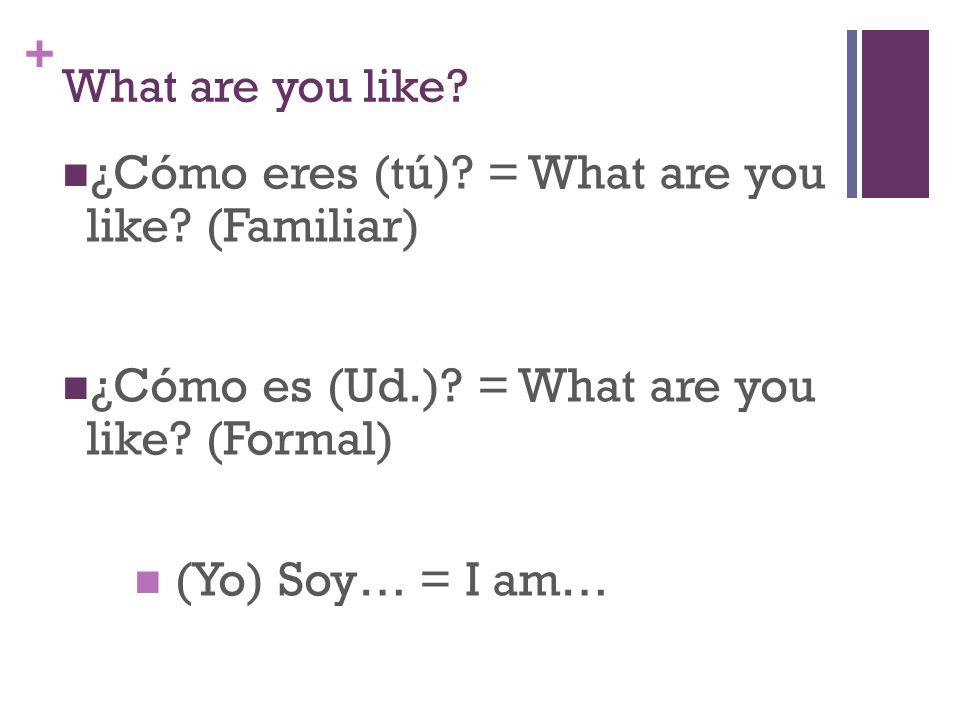The width and height of the screenshot is (960, 720).
Task: Click the word '(Formal)'
Action: pos(300,441)
